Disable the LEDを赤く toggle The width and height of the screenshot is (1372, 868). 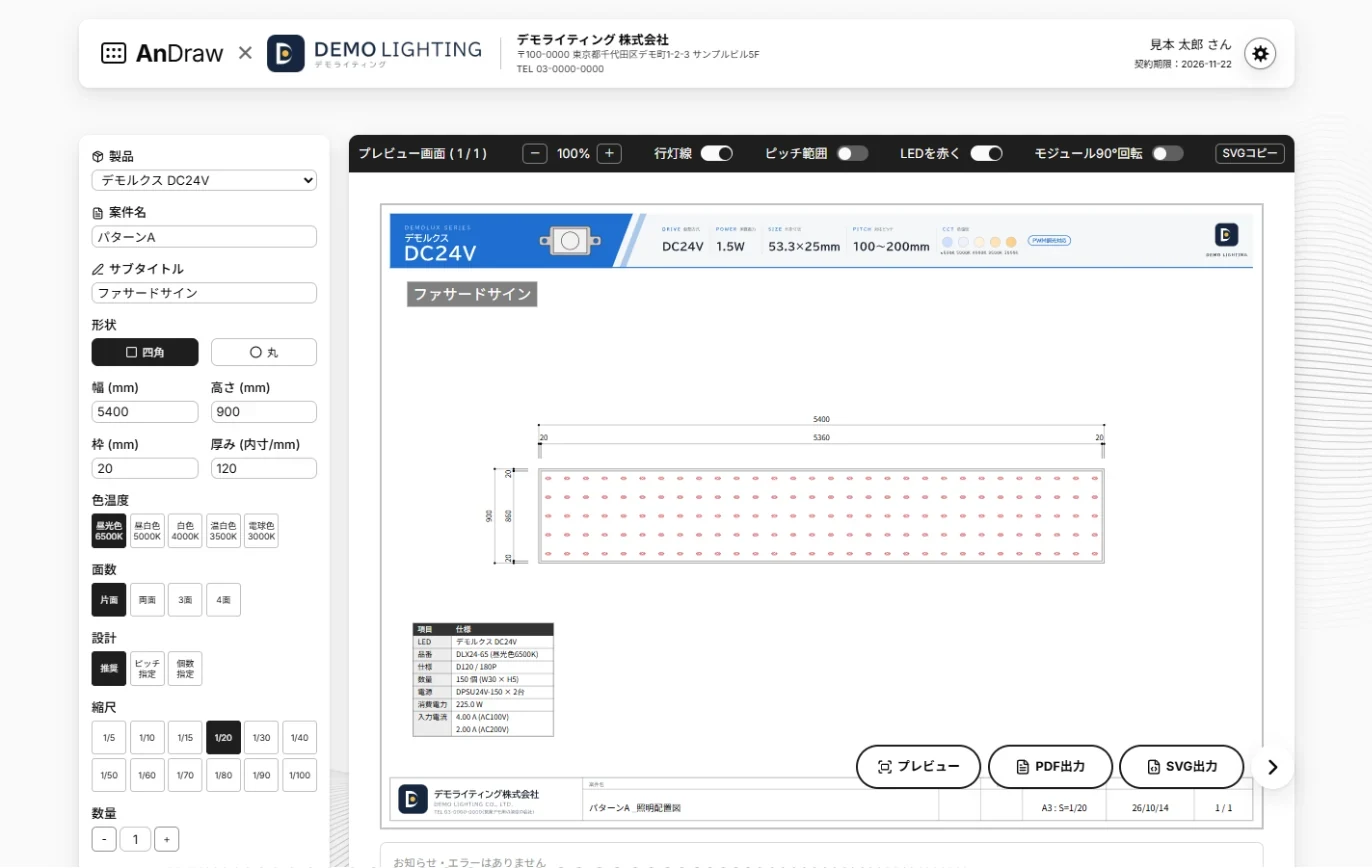[x=987, y=154]
